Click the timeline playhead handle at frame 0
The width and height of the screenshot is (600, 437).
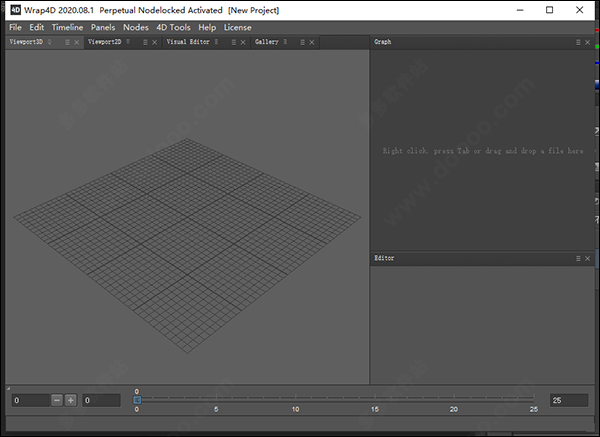click(x=137, y=400)
